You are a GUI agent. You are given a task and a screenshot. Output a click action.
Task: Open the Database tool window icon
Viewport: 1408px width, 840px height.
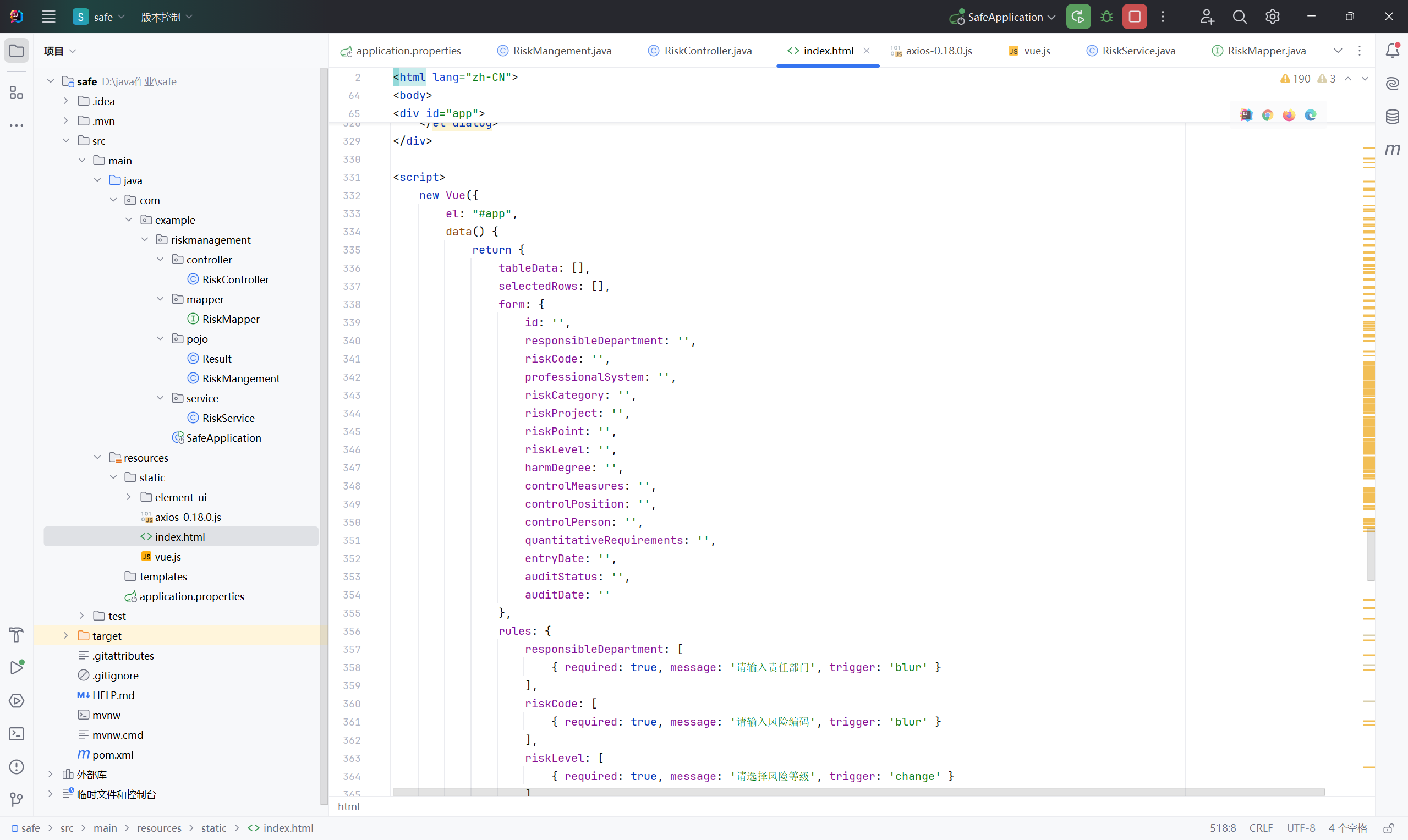pyautogui.click(x=1392, y=117)
